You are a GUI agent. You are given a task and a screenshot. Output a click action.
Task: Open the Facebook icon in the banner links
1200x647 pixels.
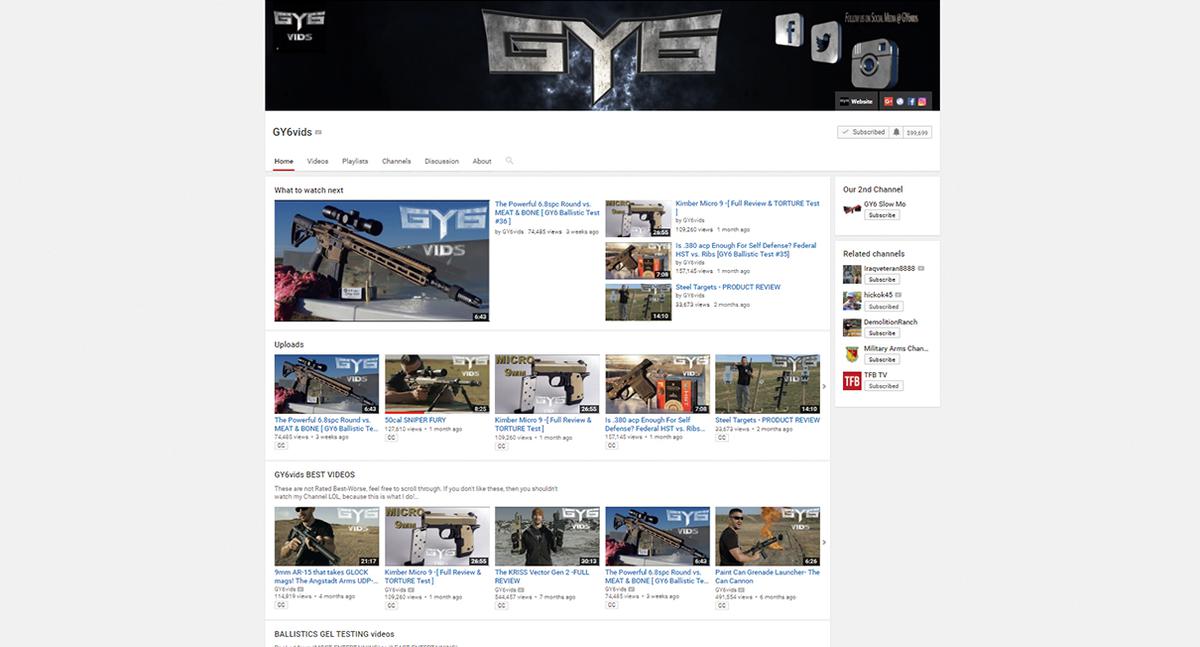pos(911,101)
